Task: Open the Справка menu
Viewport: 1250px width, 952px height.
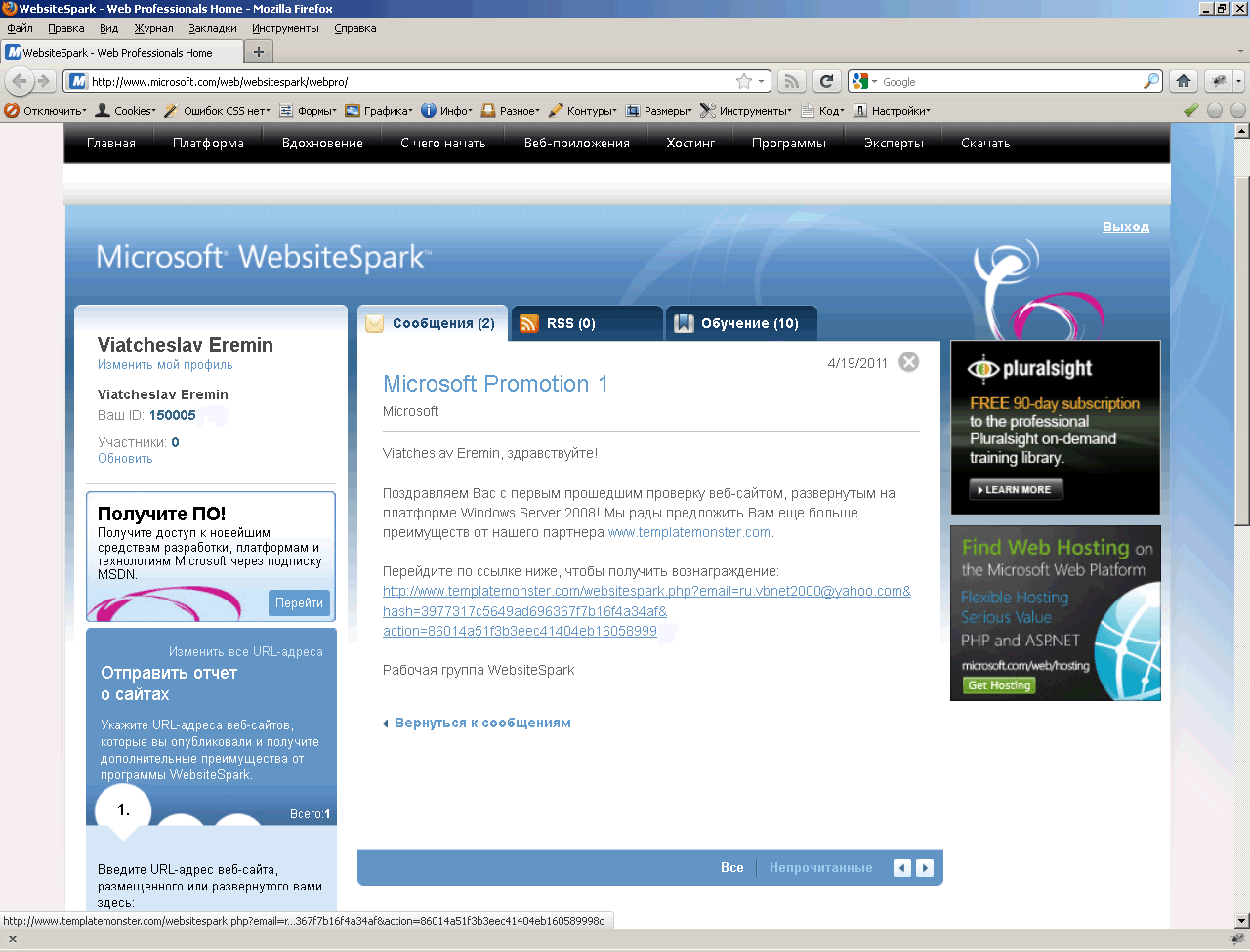Action: pyautogui.click(x=355, y=29)
